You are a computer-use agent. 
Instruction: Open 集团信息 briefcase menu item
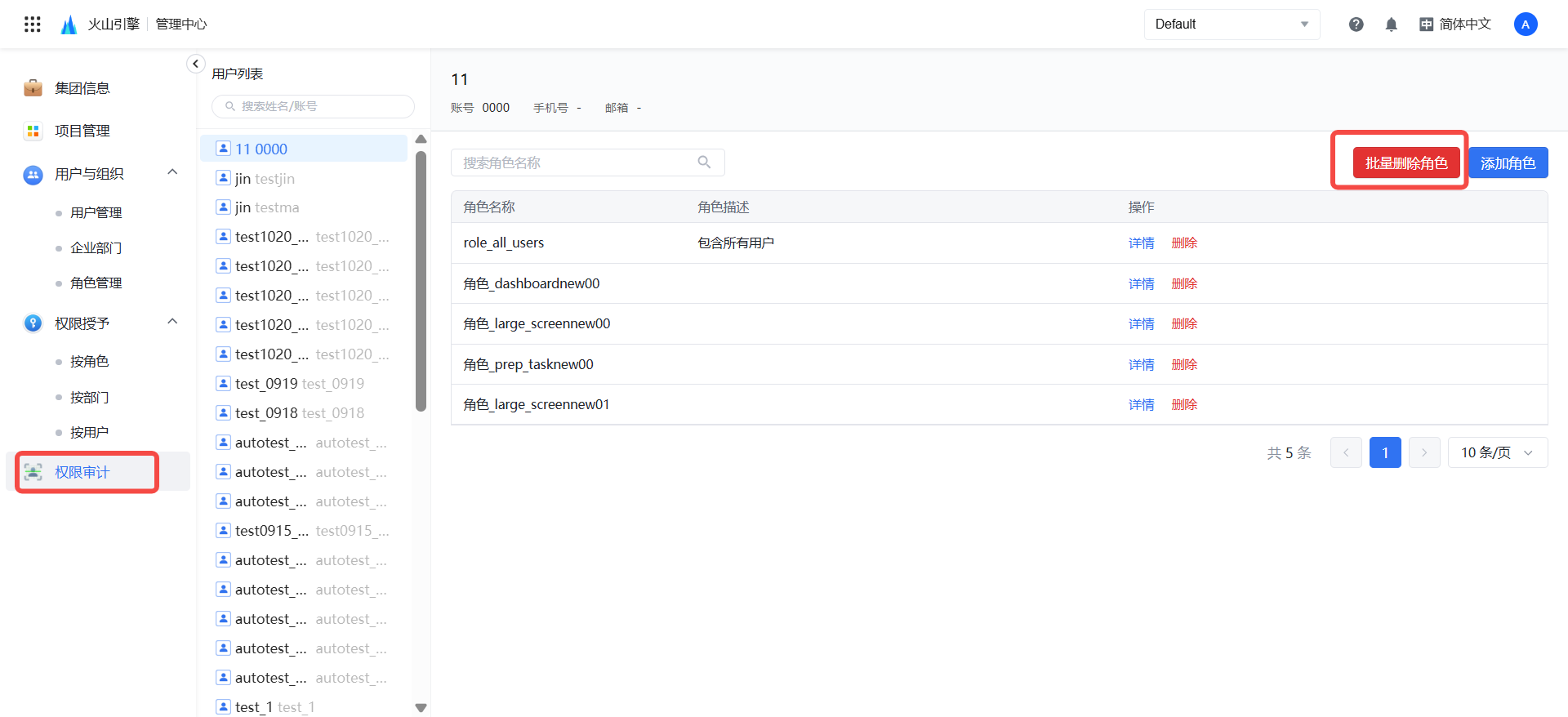tap(82, 88)
